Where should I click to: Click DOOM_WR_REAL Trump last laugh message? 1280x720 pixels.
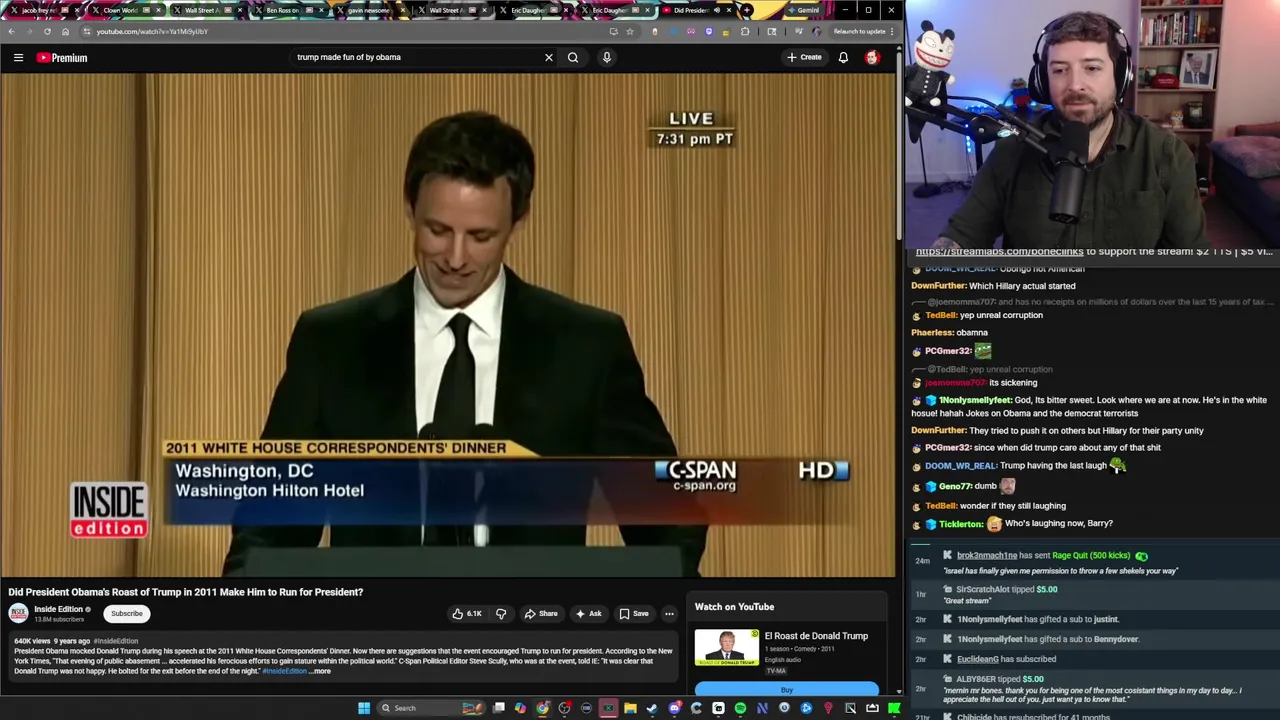tap(1025, 465)
